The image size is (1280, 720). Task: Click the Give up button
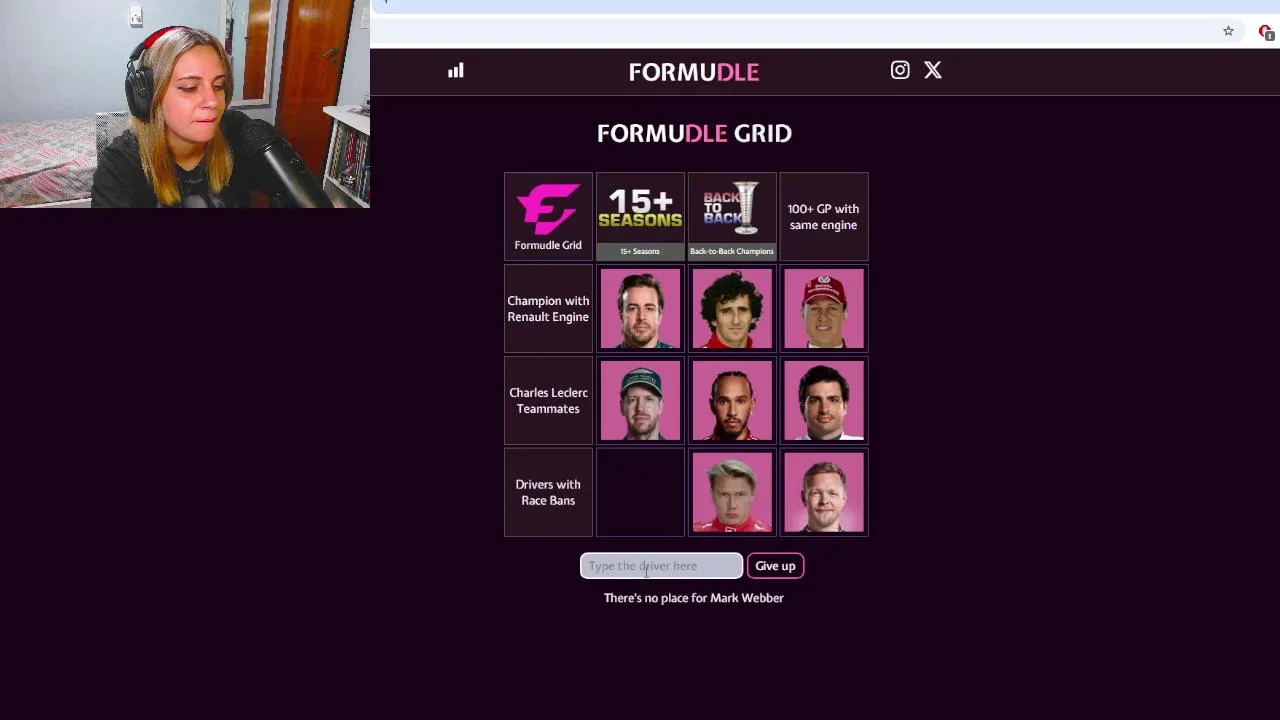pos(775,566)
